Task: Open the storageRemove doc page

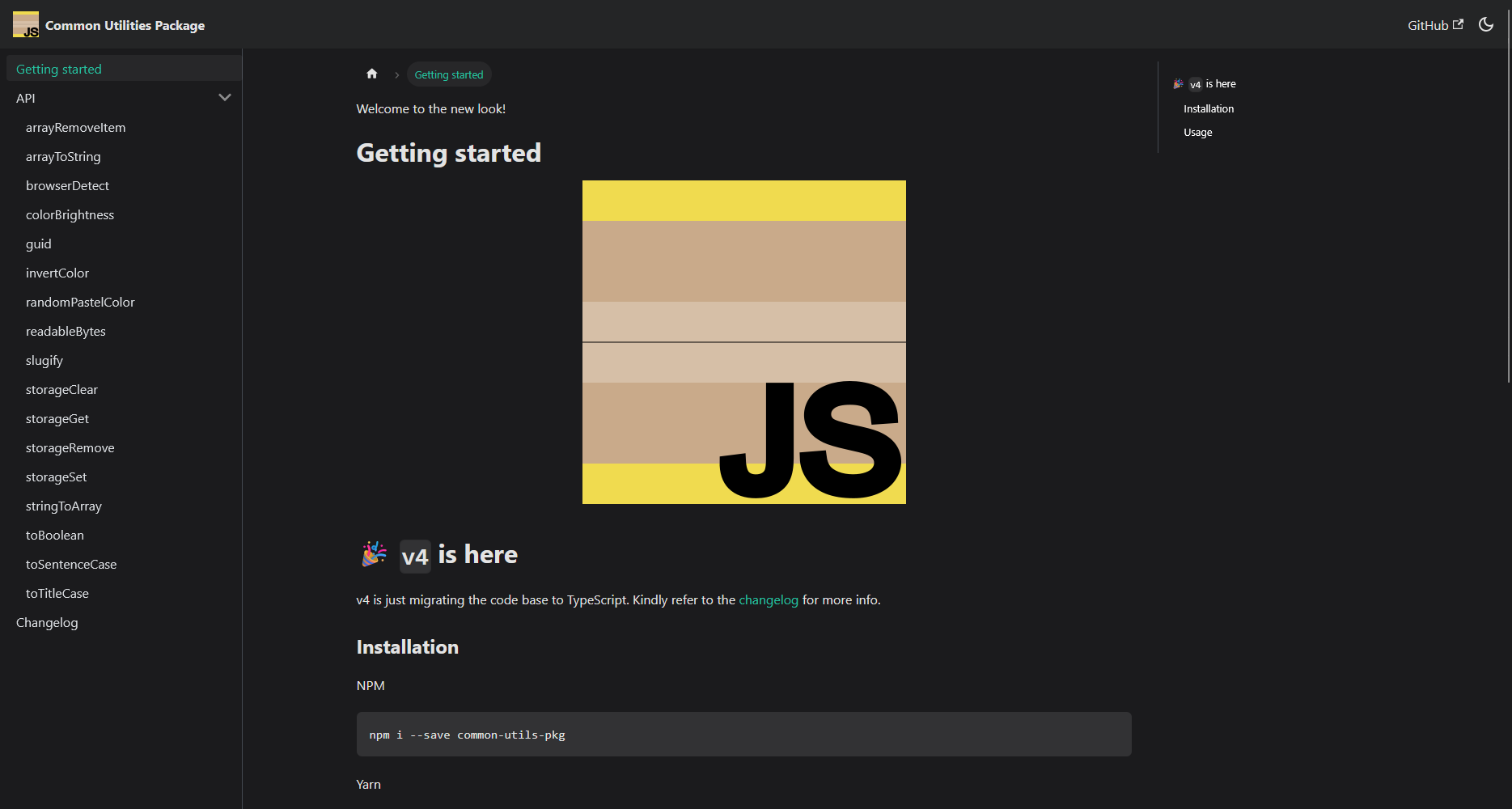Action: pos(70,447)
